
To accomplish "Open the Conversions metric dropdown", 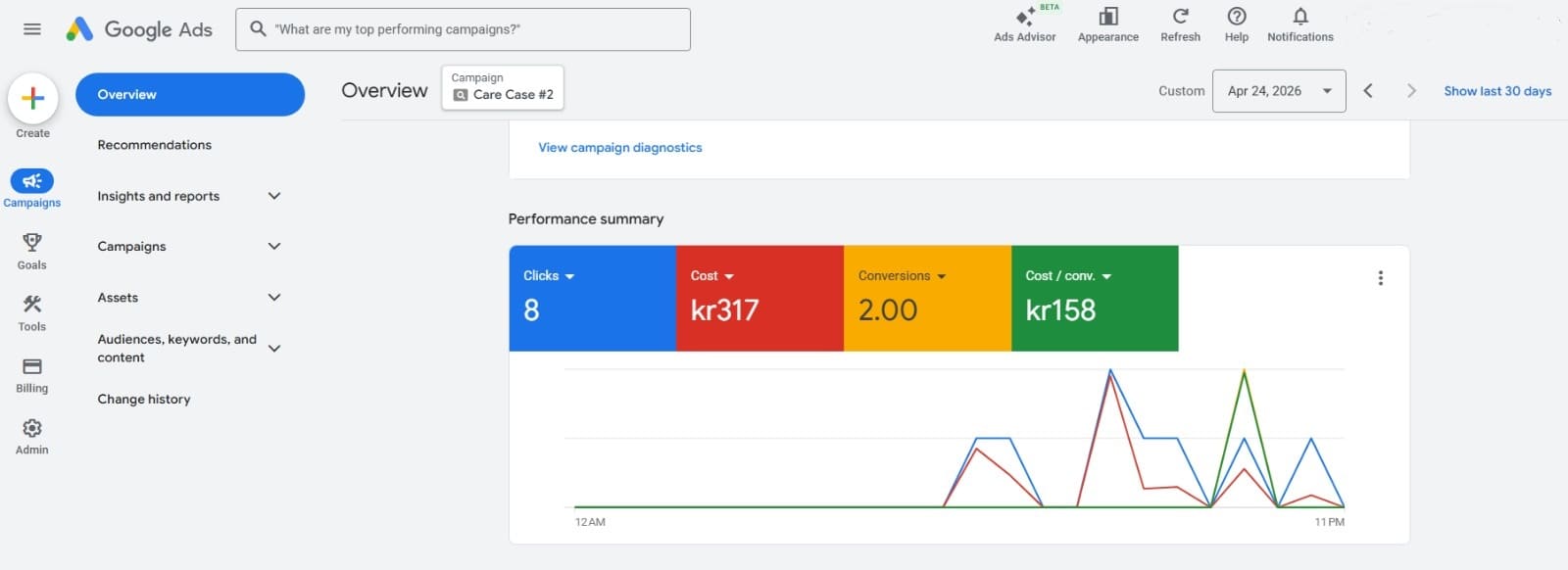I will pyautogui.click(x=903, y=276).
